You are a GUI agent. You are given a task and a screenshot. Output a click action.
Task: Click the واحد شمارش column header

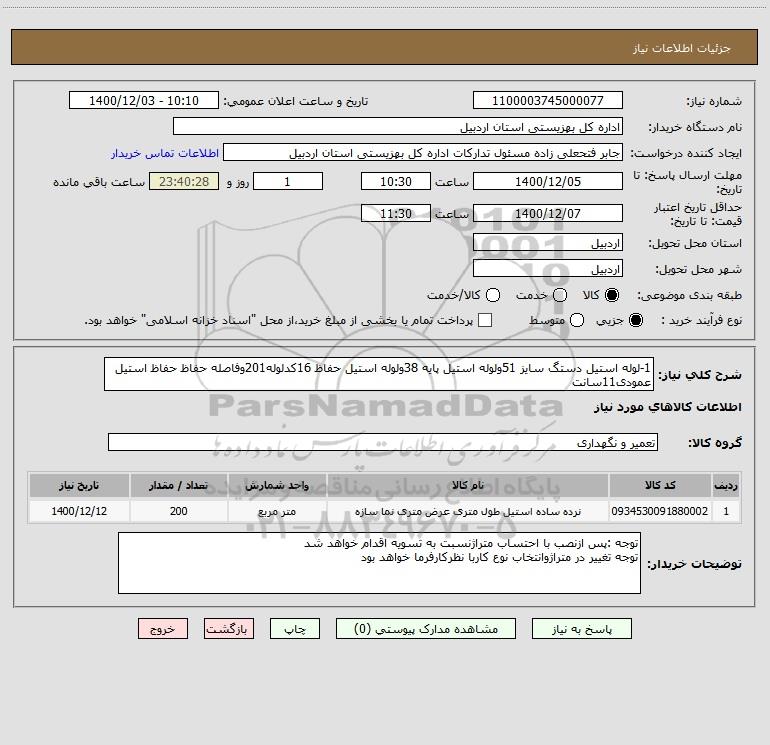point(277,485)
